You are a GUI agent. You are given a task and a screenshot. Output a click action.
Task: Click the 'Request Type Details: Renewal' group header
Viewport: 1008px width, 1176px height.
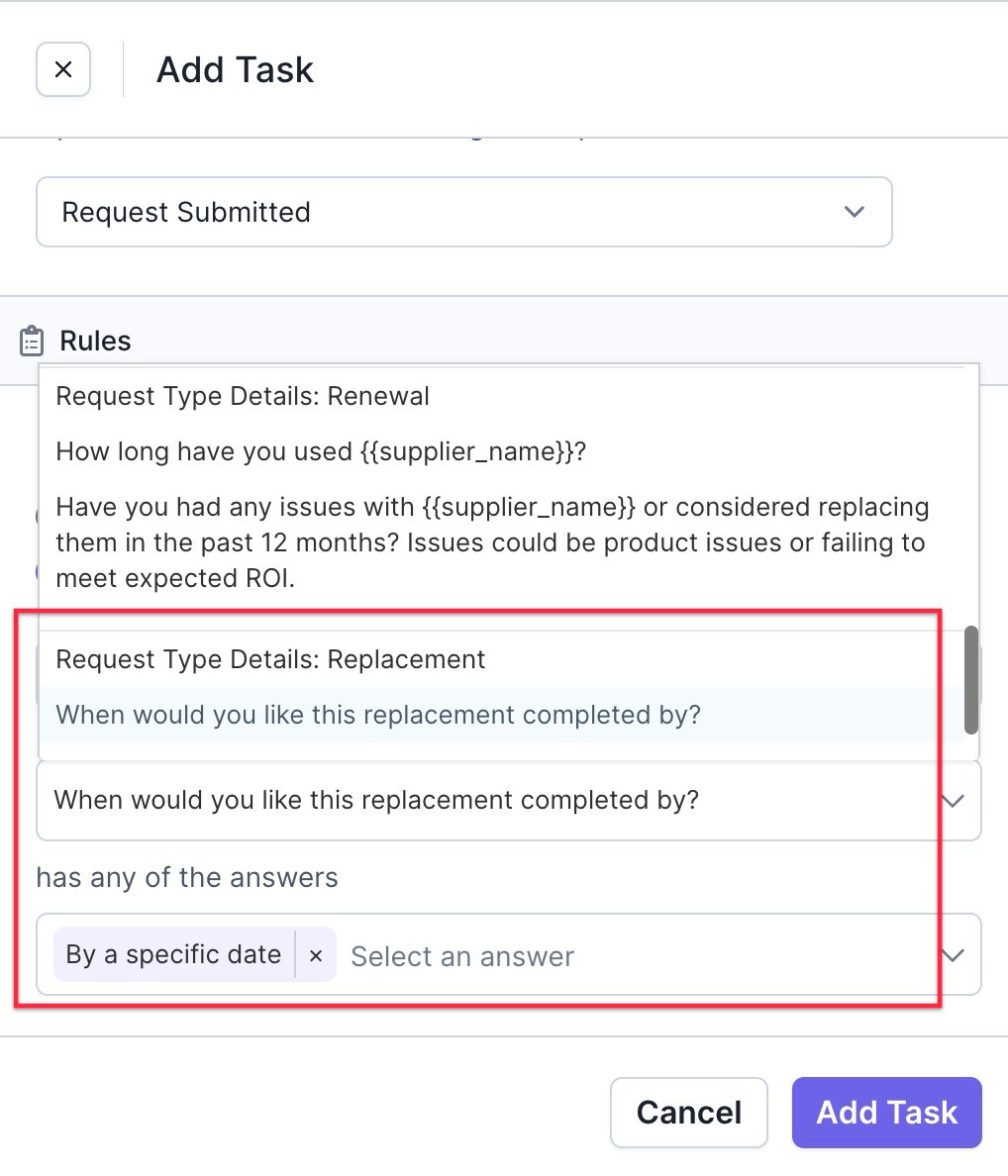click(x=243, y=396)
